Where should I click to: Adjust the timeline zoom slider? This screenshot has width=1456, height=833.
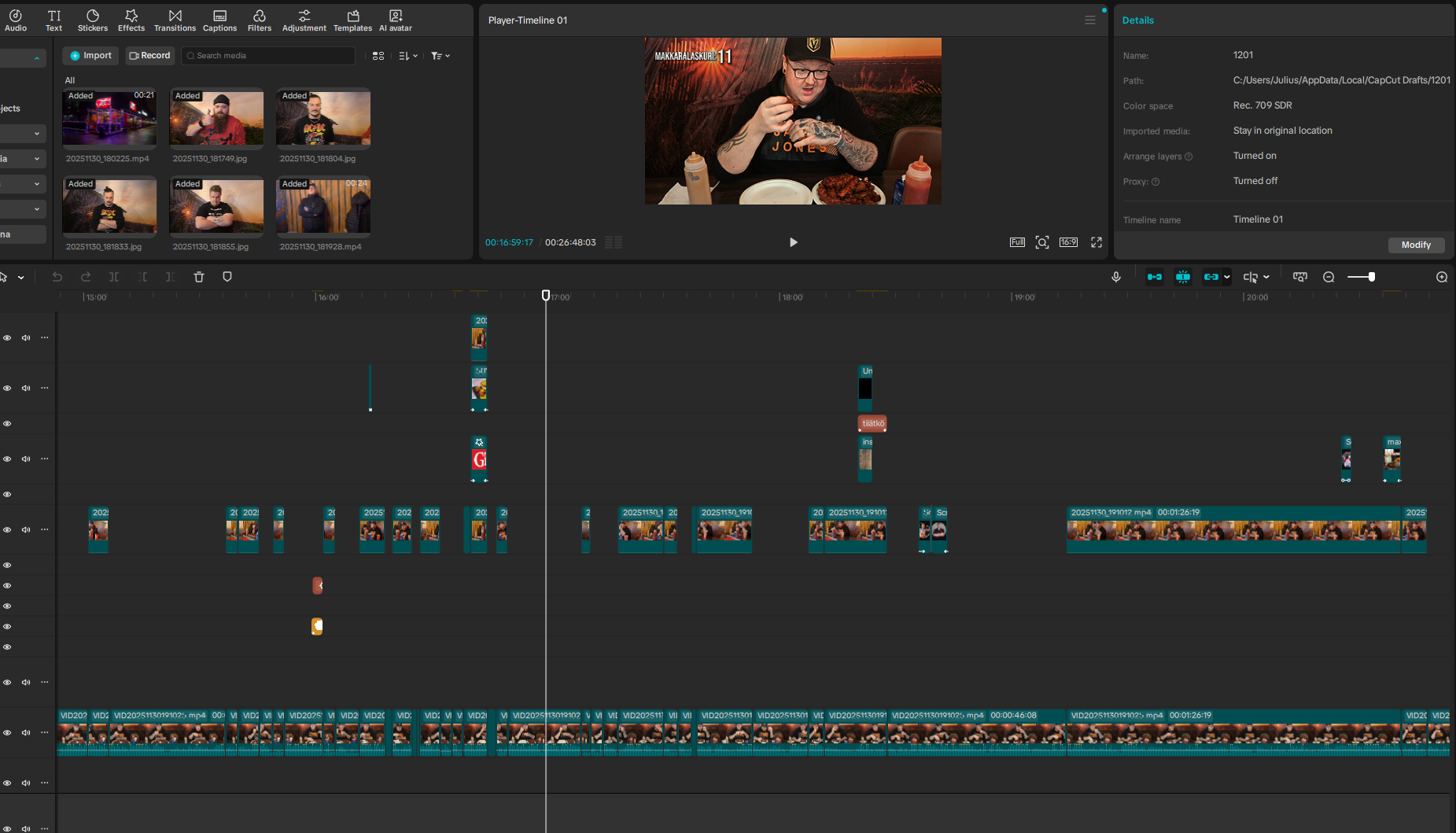coord(1371,277)
